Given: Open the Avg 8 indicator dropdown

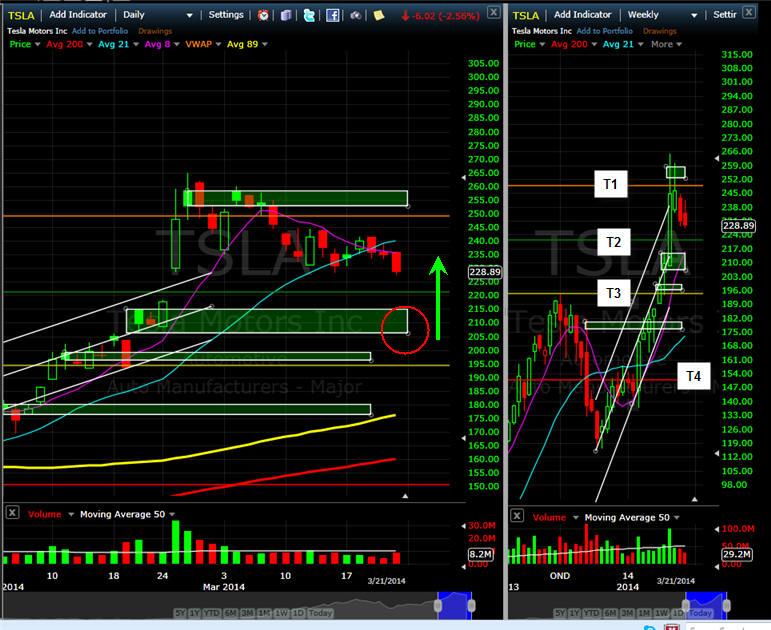Looking at the screenshot, I should click(x=177, y=44).
